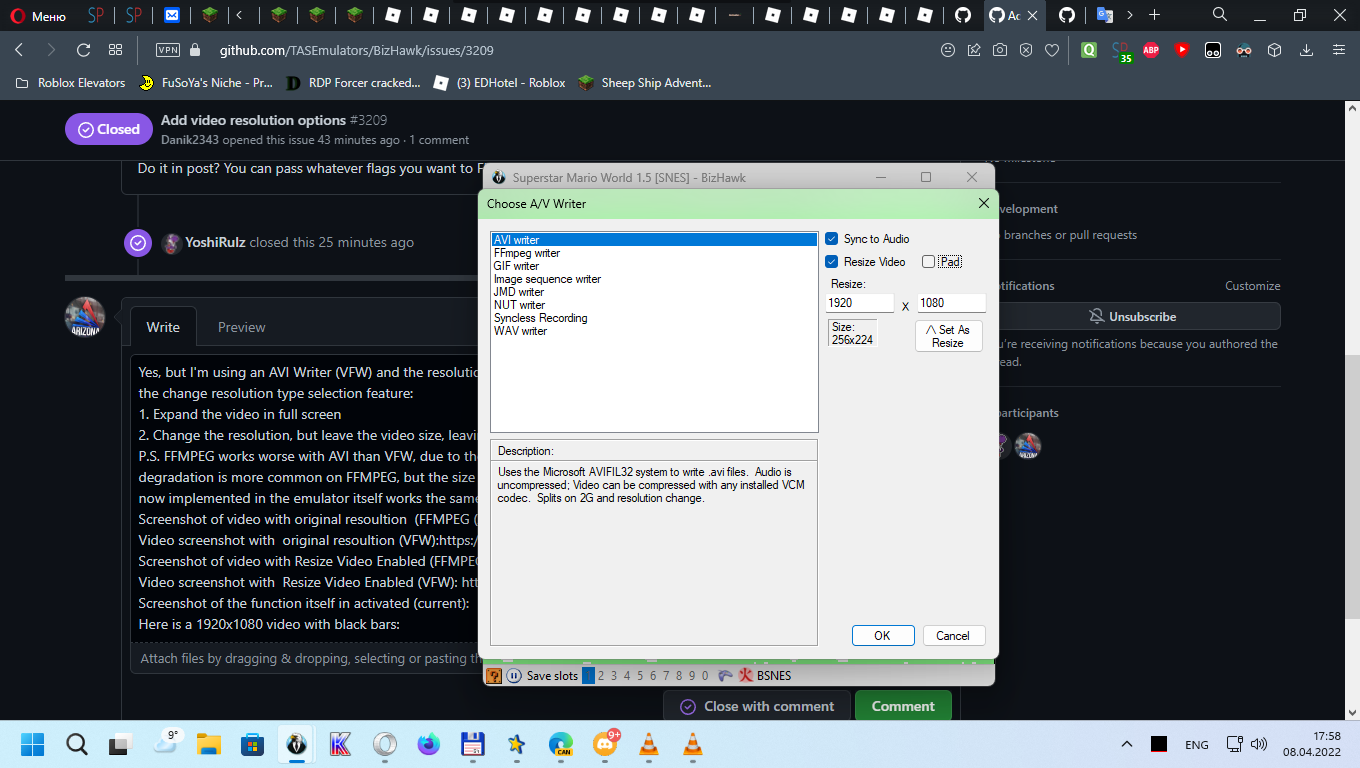The height and width of the screenshot is (768, 1360).
Task: Disable the Sync to Audio checkbox
Action: (832, 238)
